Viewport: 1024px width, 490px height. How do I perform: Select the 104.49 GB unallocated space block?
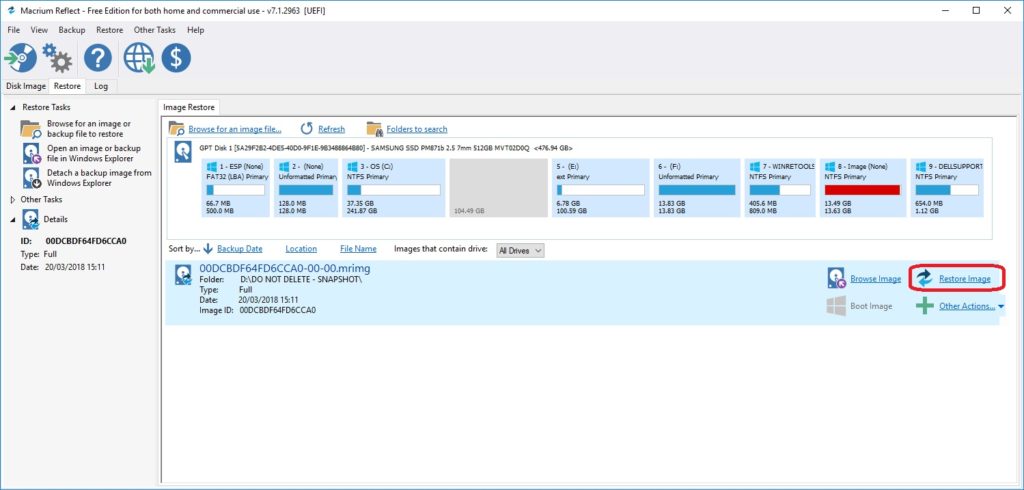click(498, 188)
